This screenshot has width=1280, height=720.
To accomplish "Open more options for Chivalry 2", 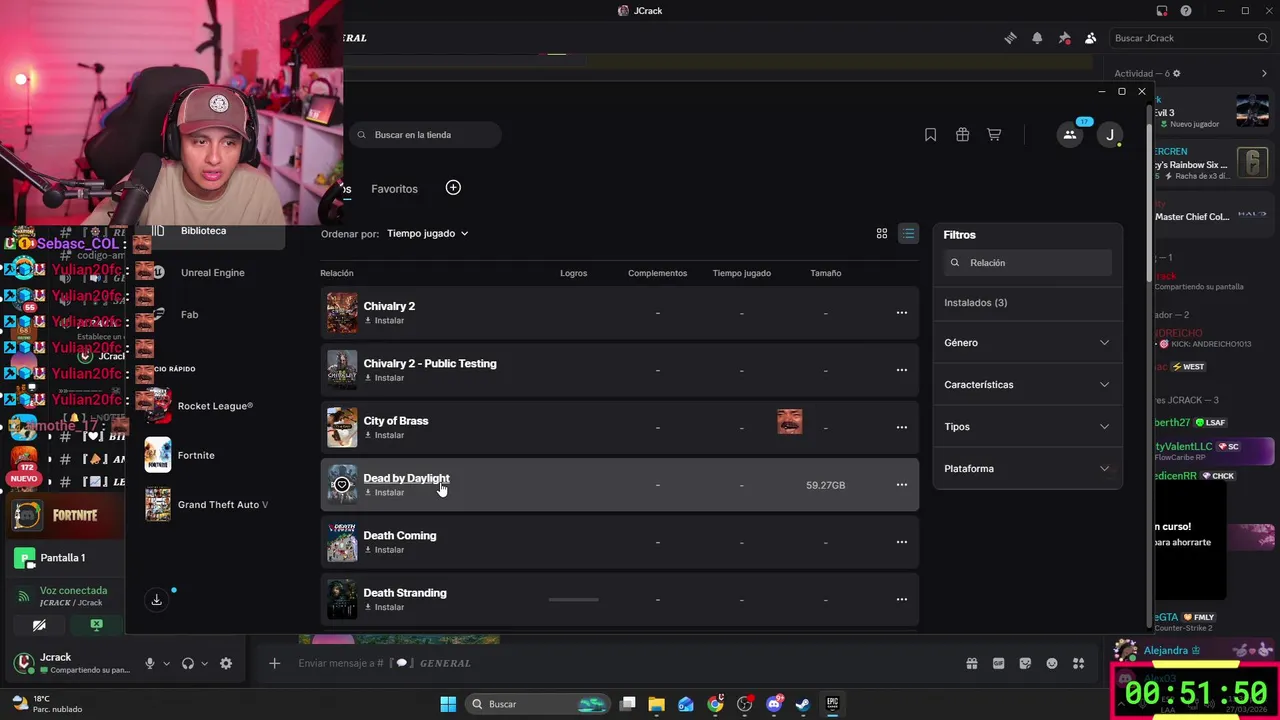I will [902, 313].
